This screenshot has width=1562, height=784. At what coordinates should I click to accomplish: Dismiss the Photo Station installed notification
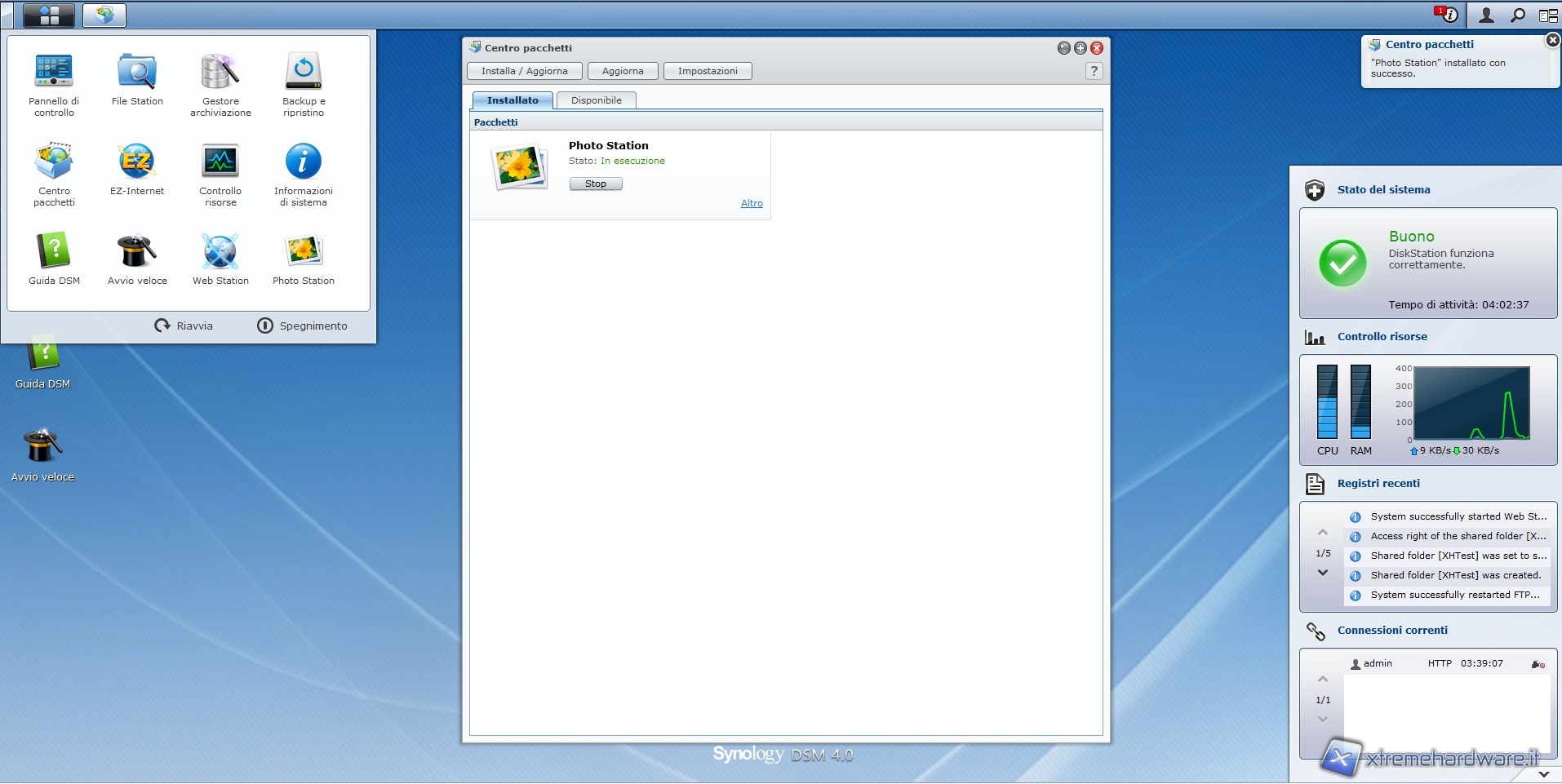(1553, 40)
